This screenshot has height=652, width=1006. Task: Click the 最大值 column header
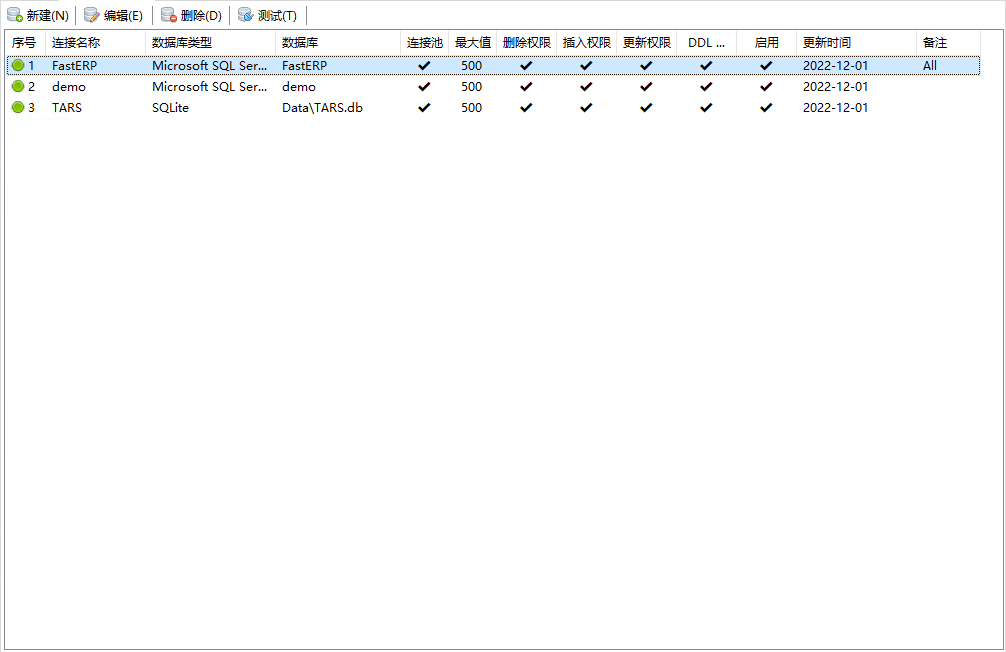(473, 43)
